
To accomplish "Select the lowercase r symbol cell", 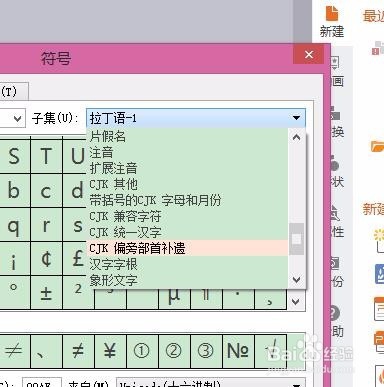I will tap(46, 225).
